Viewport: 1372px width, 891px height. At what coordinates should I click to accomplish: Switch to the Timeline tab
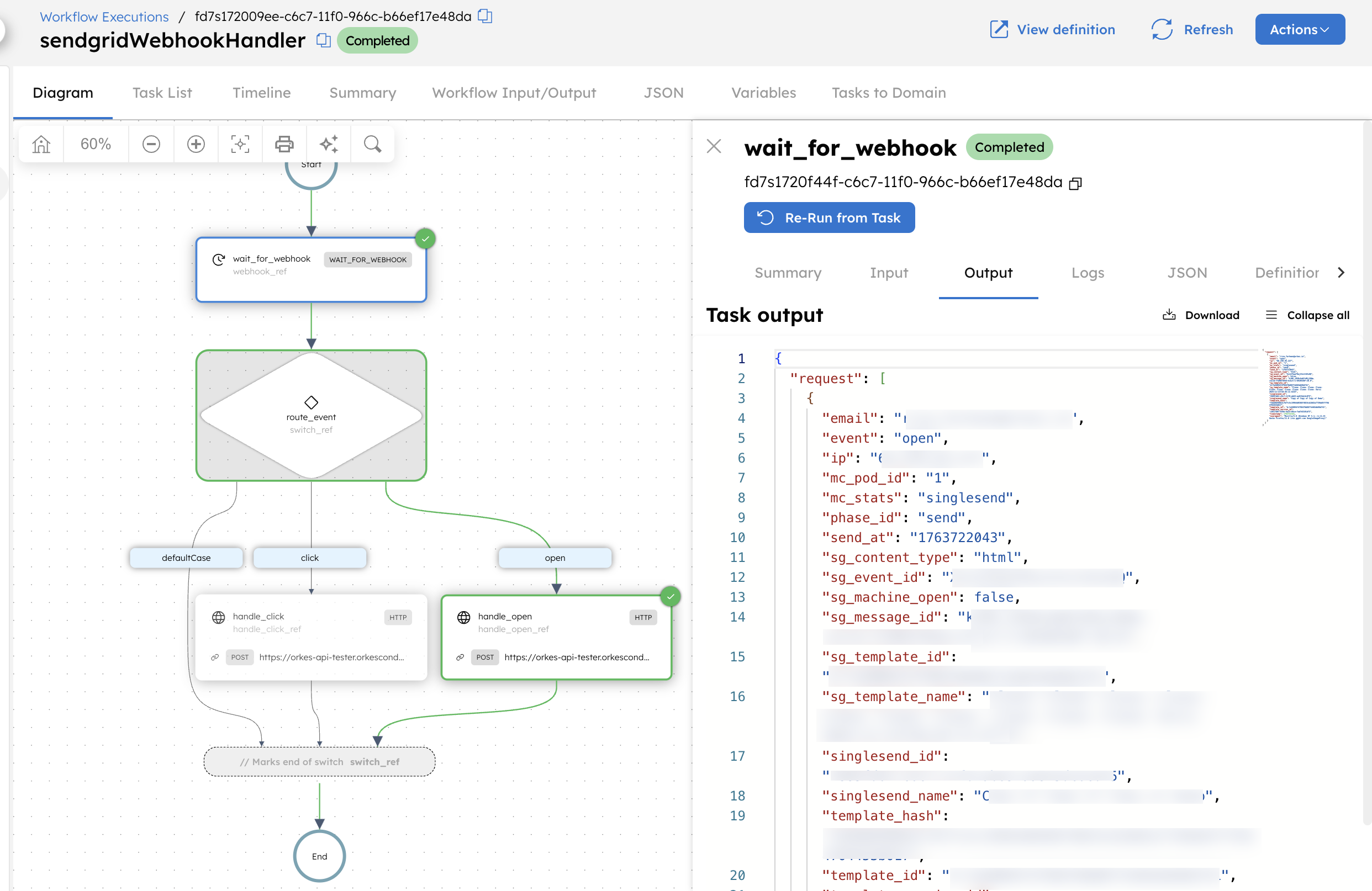(261, 93)
